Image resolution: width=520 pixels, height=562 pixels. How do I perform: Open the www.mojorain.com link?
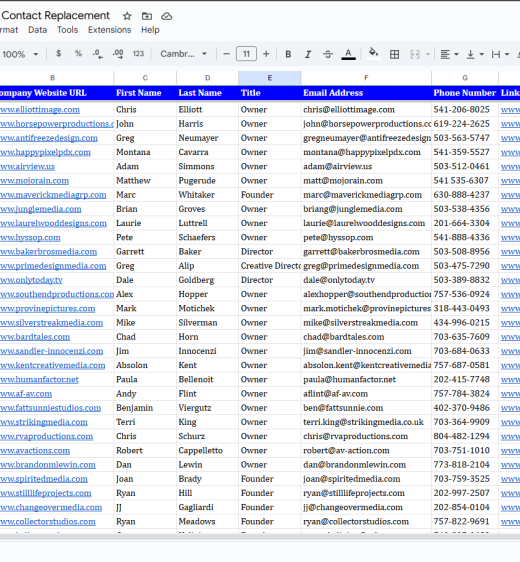[x=34, y=181]
